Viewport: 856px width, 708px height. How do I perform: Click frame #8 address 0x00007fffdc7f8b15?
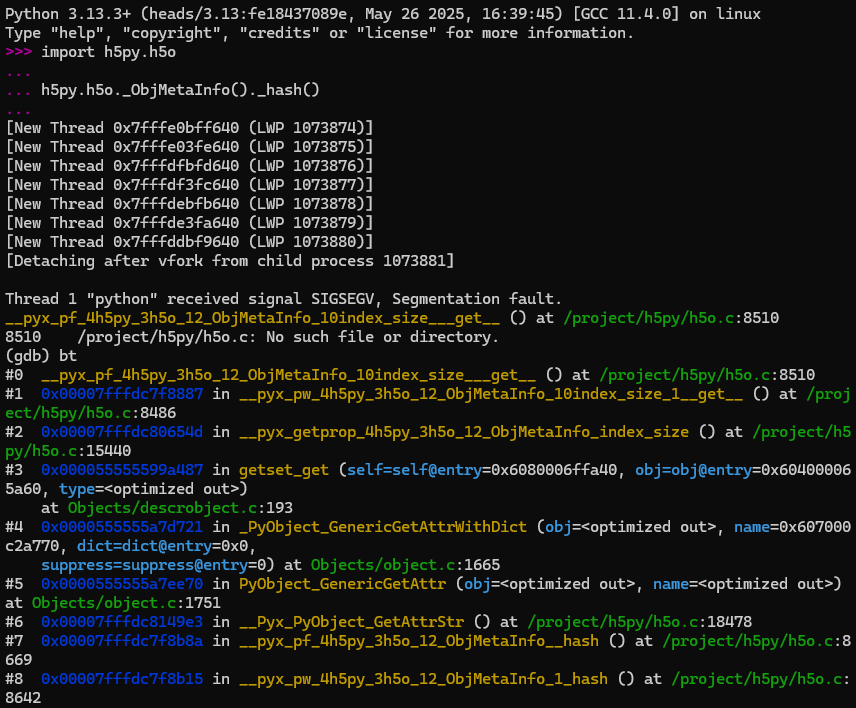[122, 679]
